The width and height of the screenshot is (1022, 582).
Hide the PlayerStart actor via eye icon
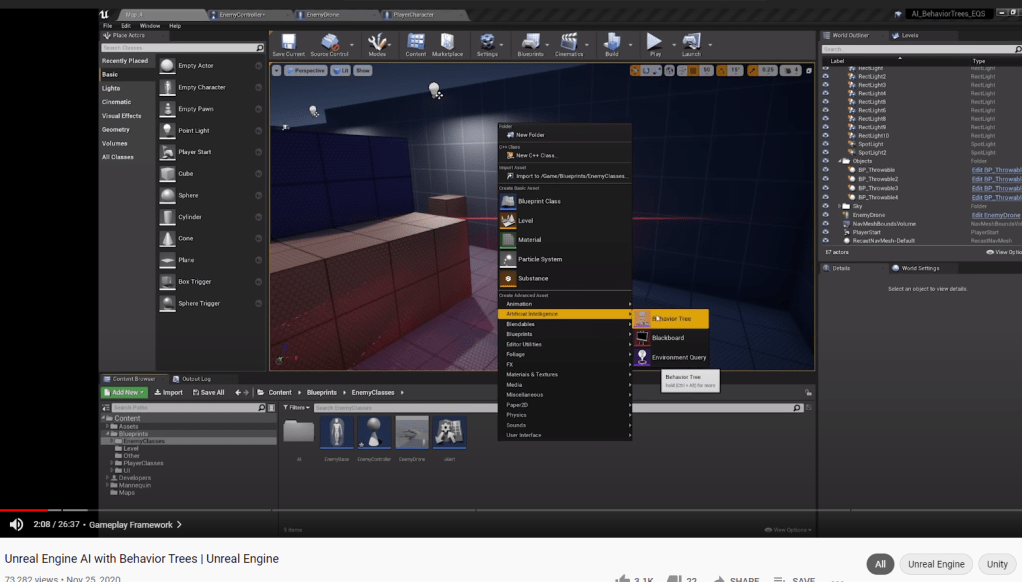[x=826, y=232]
